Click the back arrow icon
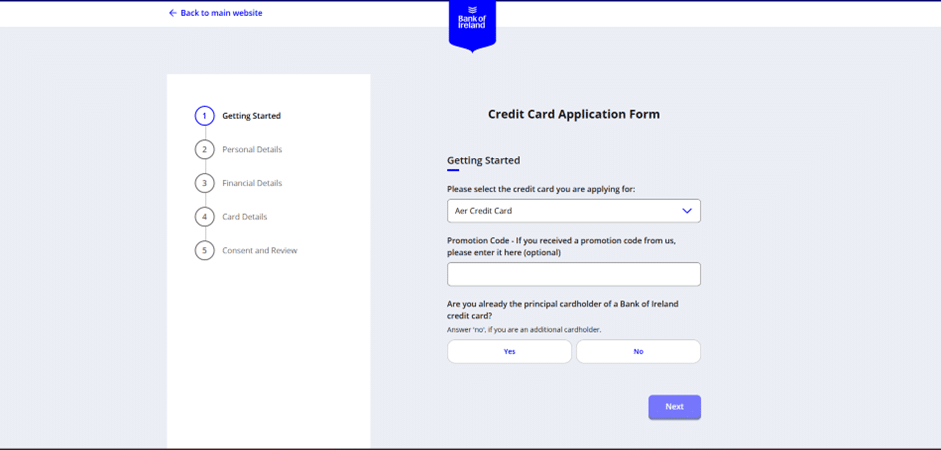Screen dimensions: 941x450 pos(172,13)
